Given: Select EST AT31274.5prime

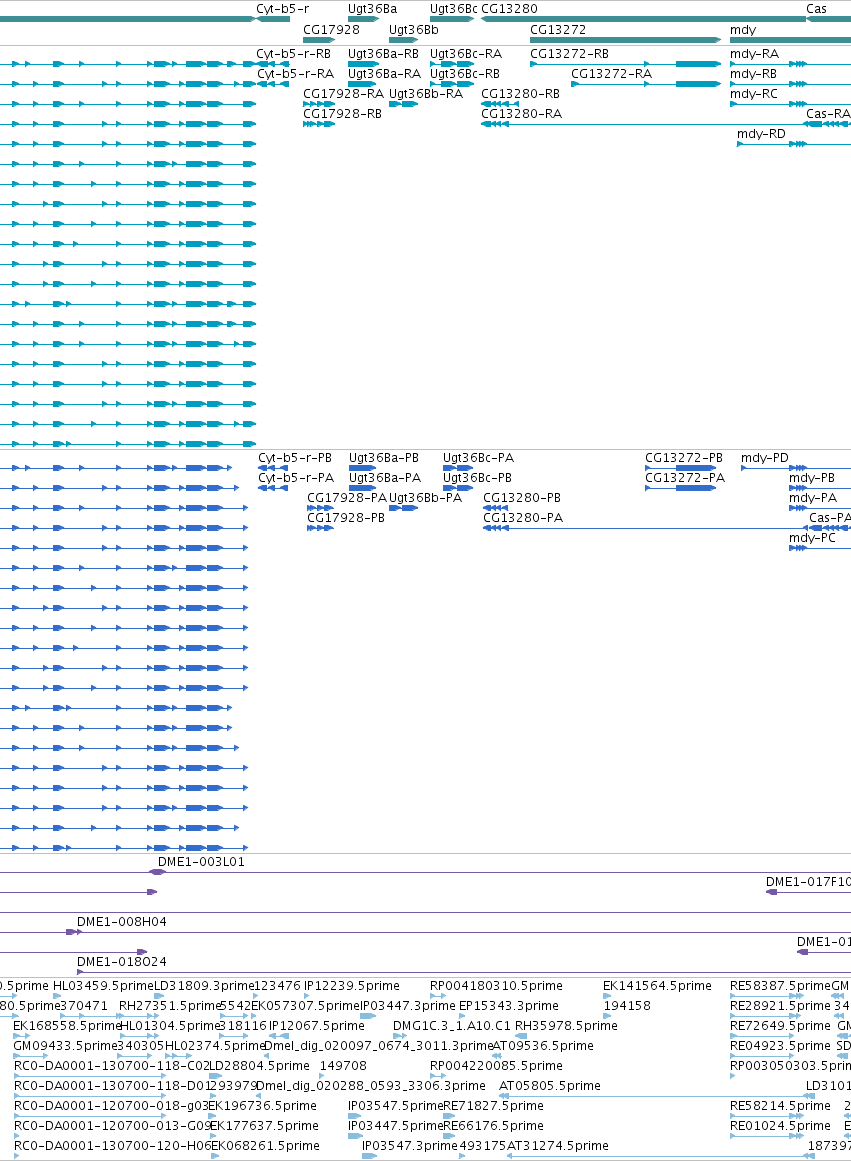Looking at the screenshot, I should pyautogui.click(x=558, y=1146).
